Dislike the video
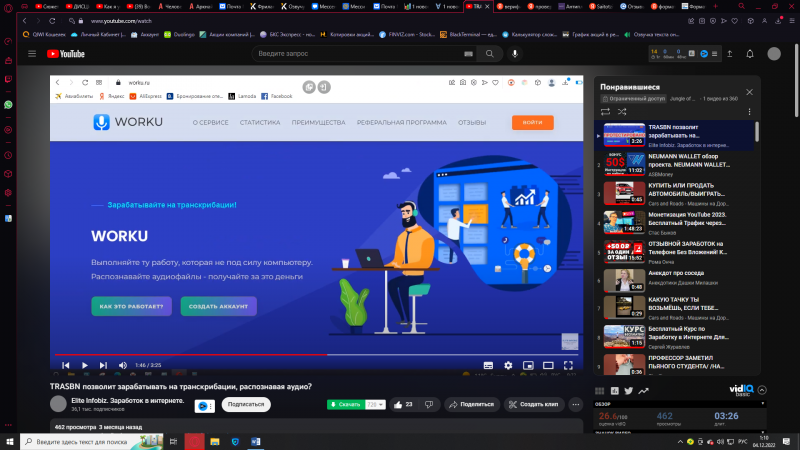Image resolution: width=800 pixels, height=450 pixels. [429, 404]
